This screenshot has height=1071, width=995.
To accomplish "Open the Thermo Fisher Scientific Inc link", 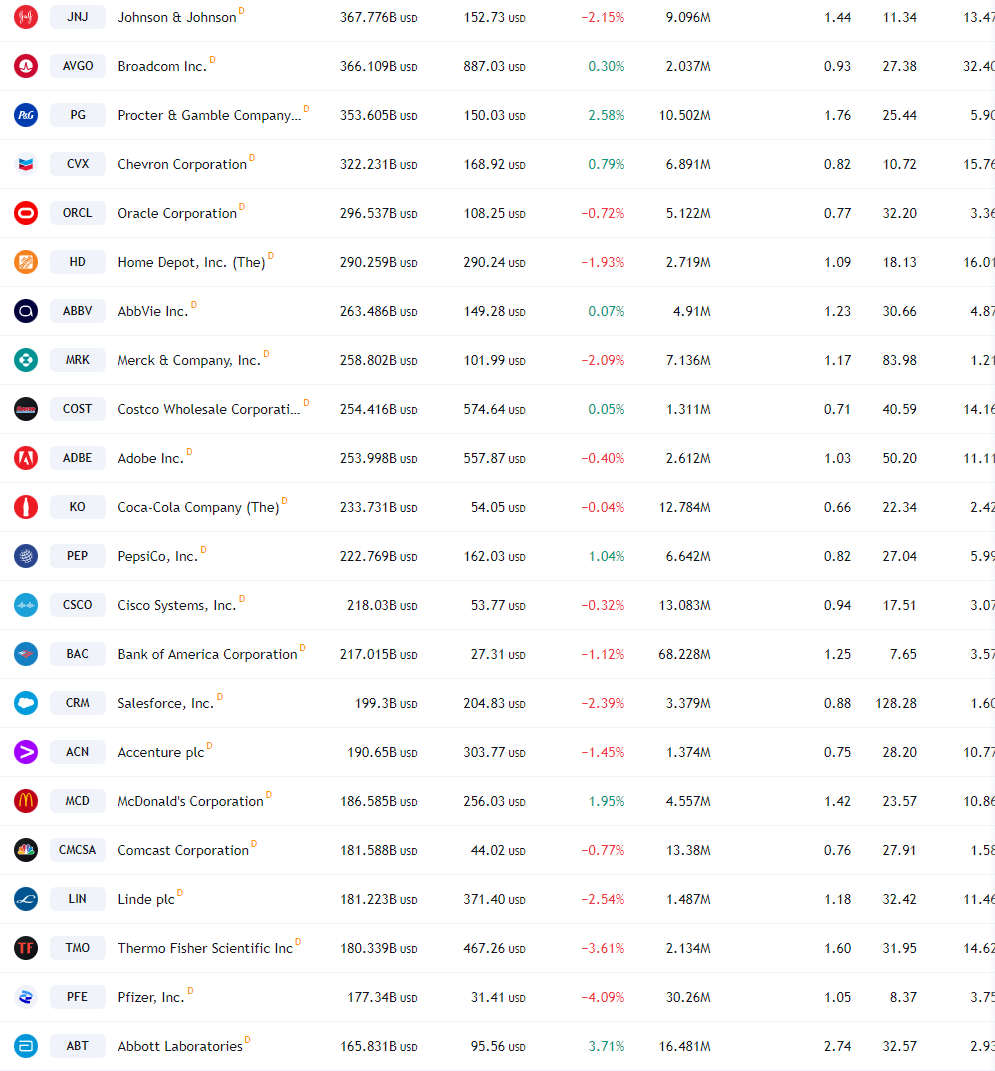I will click(205, 948).
